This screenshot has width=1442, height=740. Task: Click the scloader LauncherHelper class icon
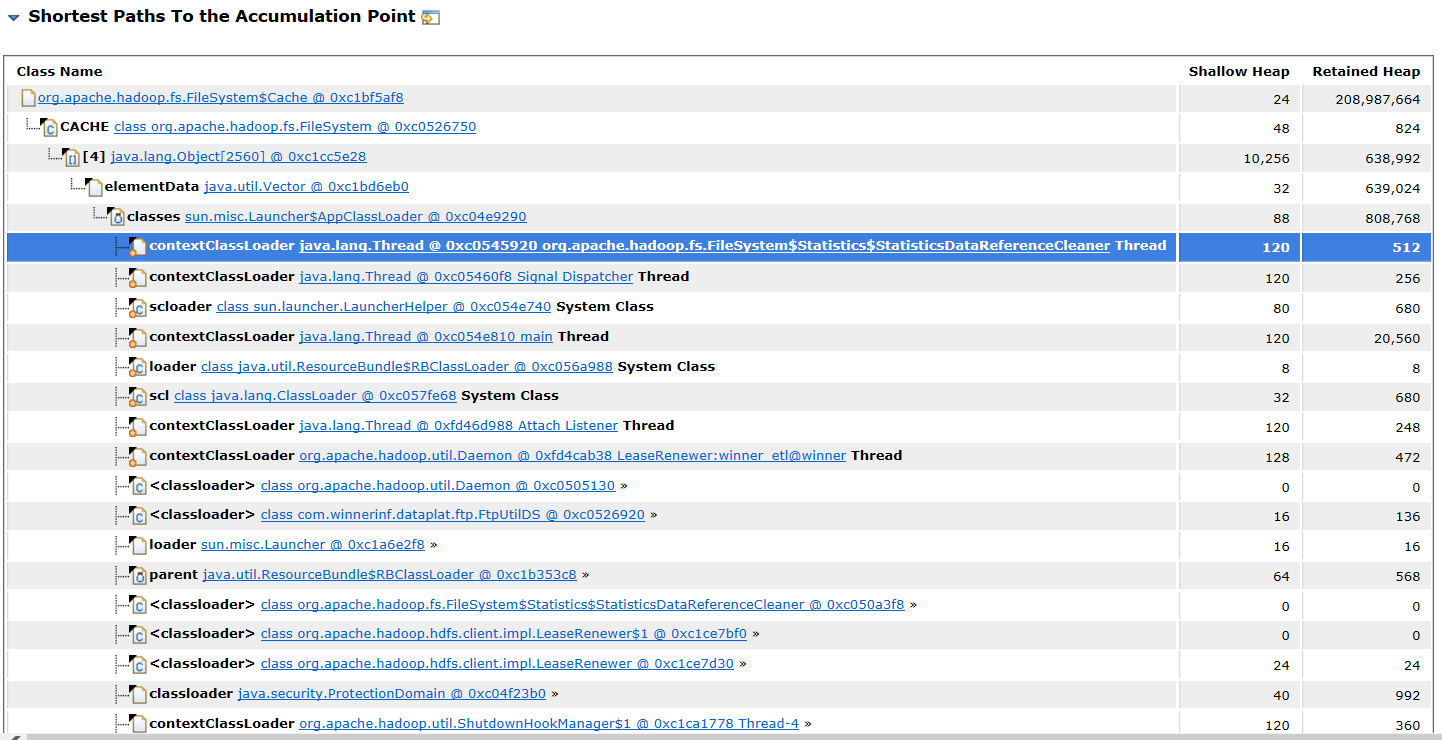[138, 307]
